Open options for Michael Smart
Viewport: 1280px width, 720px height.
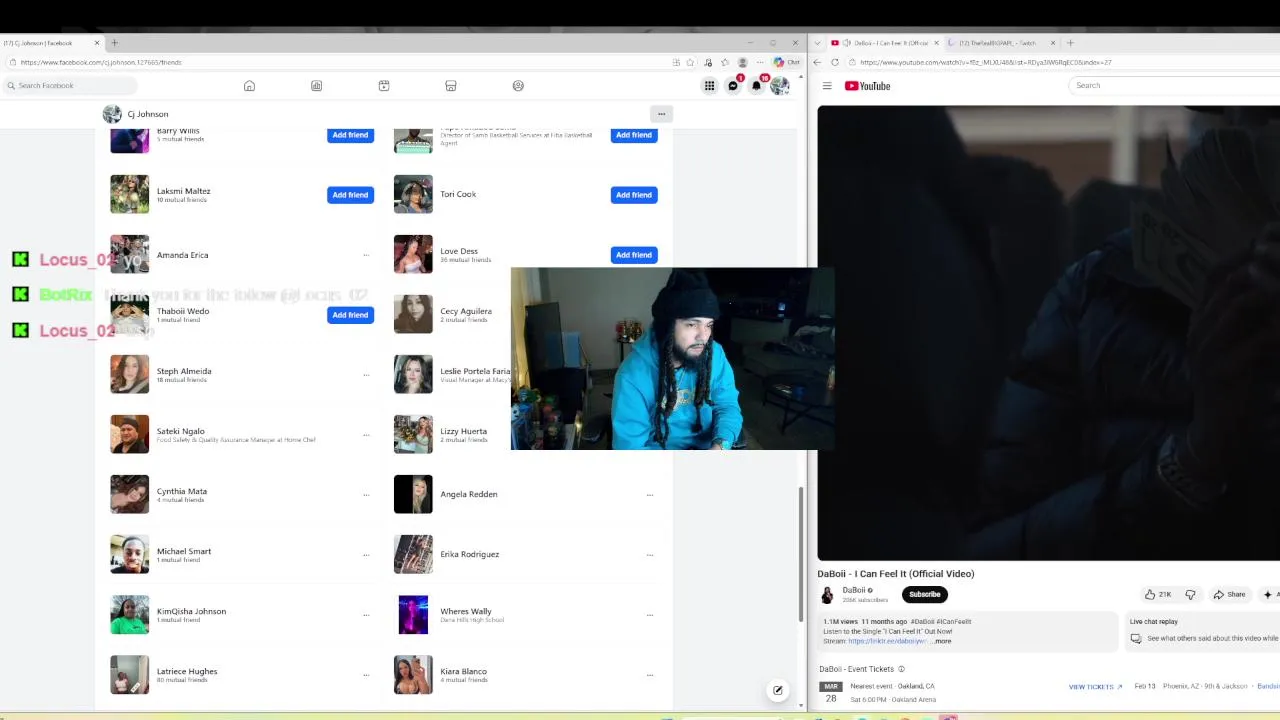point(366,555)
